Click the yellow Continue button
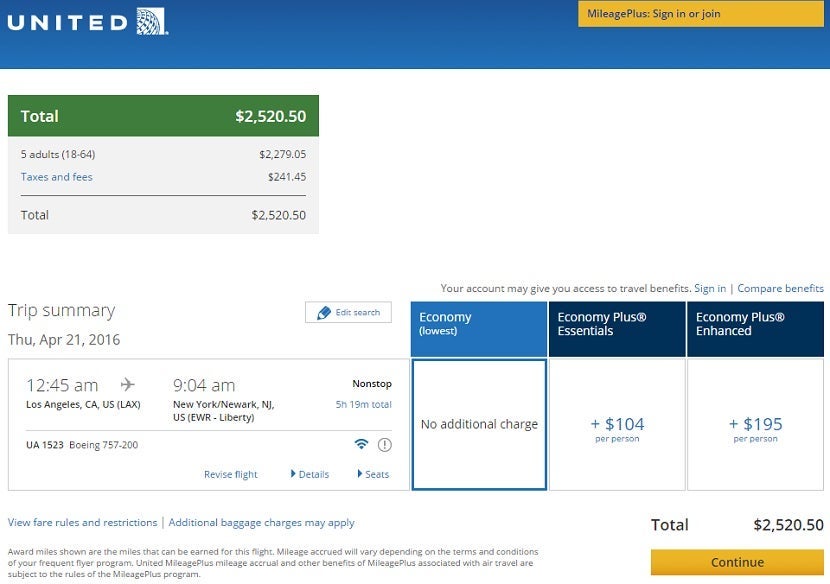This screenshot has width=830, height=584. coord(737,562)
